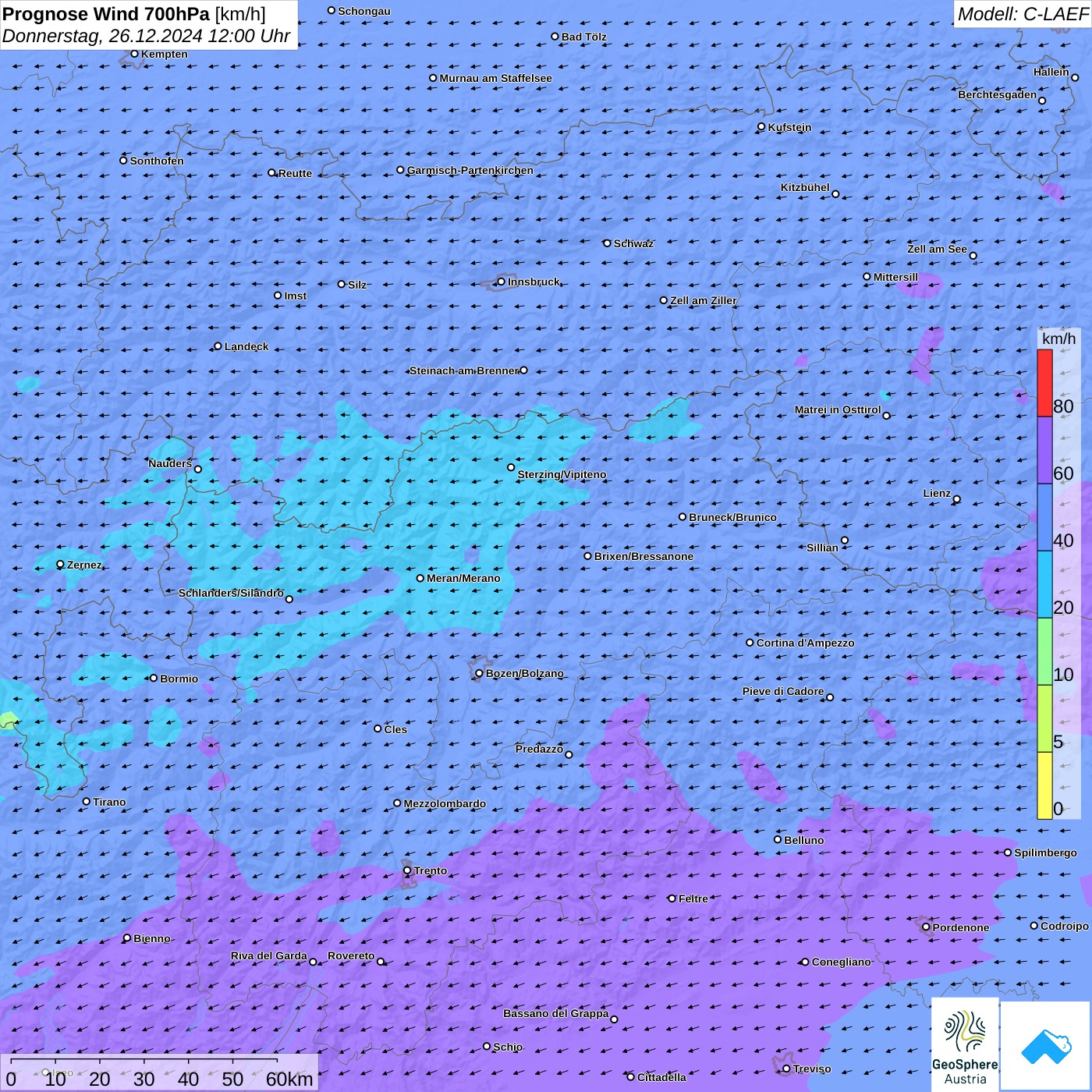The height and width of the screenshot is (1092, 1092).
Task: Click the cyan 20–40 km/h legend segment
Action: pyautogui.click(x=1044, y=585)
